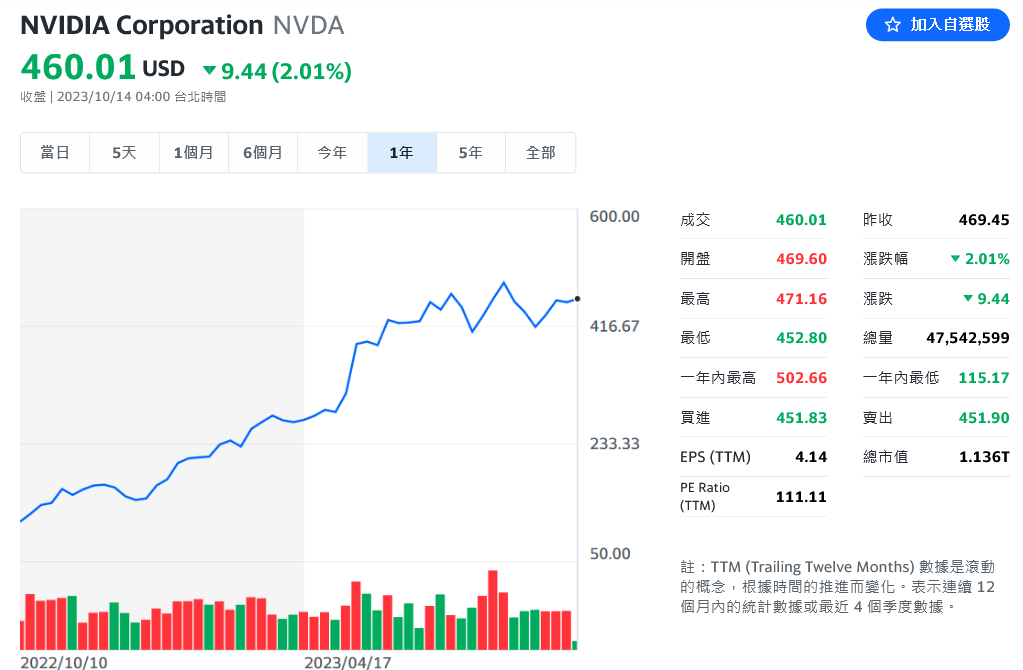Viewport: 1023px width, 670px height.
Task: Click the 賣出 value 451.90
Action: [x=984, y=418]
